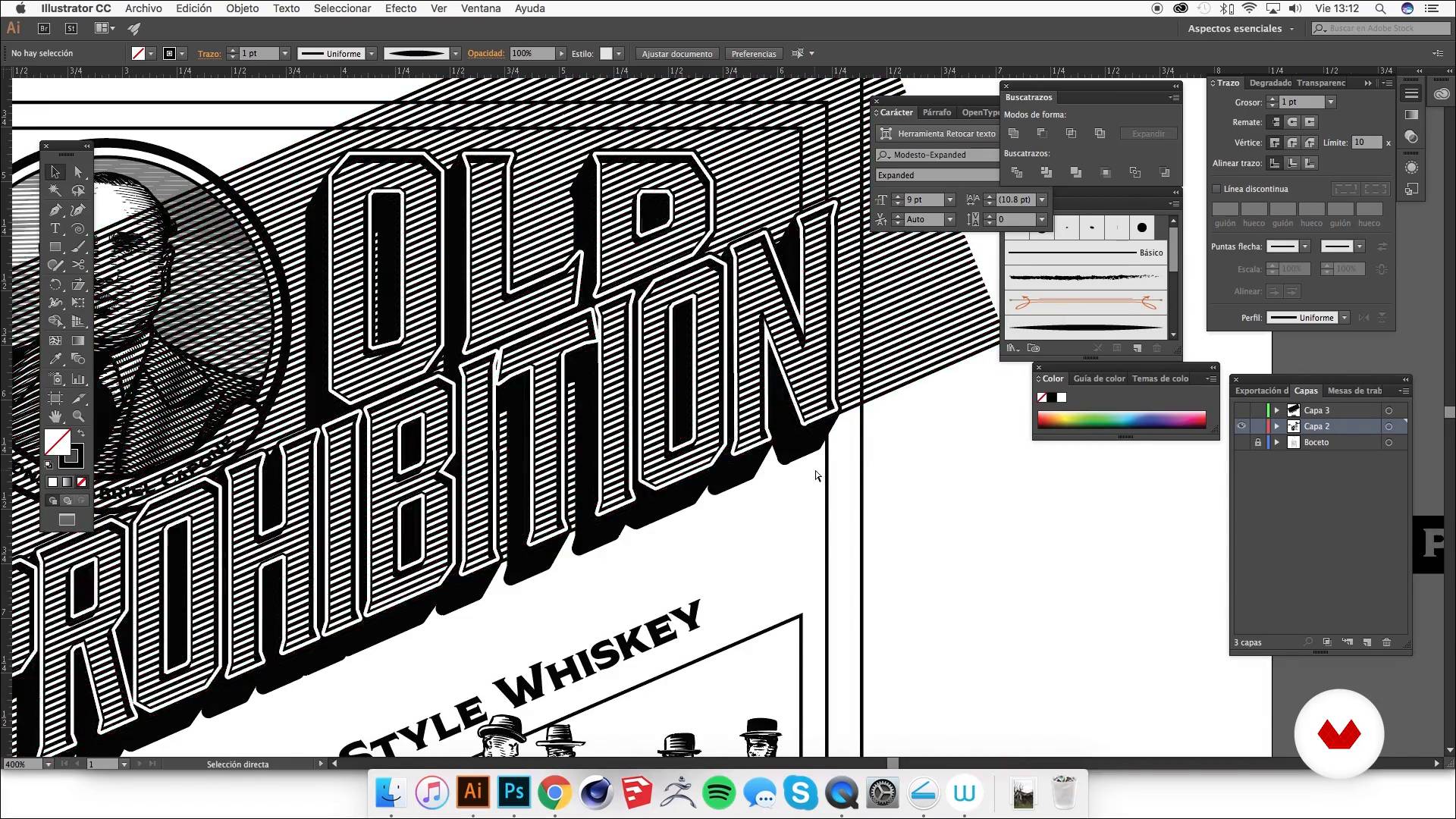Open Opacidad 100% dropdown arrow

click(561, 53)
